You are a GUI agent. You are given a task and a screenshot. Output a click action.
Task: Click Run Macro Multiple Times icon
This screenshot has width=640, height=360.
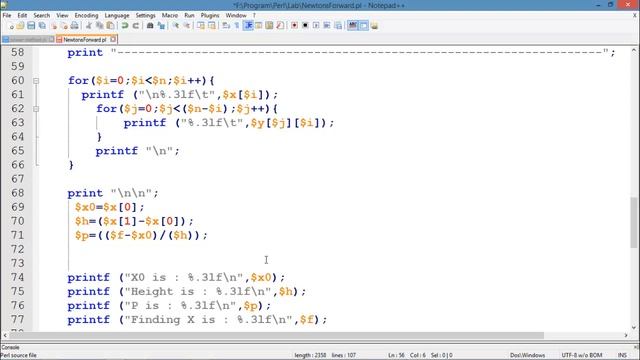[x=327, y=26]
